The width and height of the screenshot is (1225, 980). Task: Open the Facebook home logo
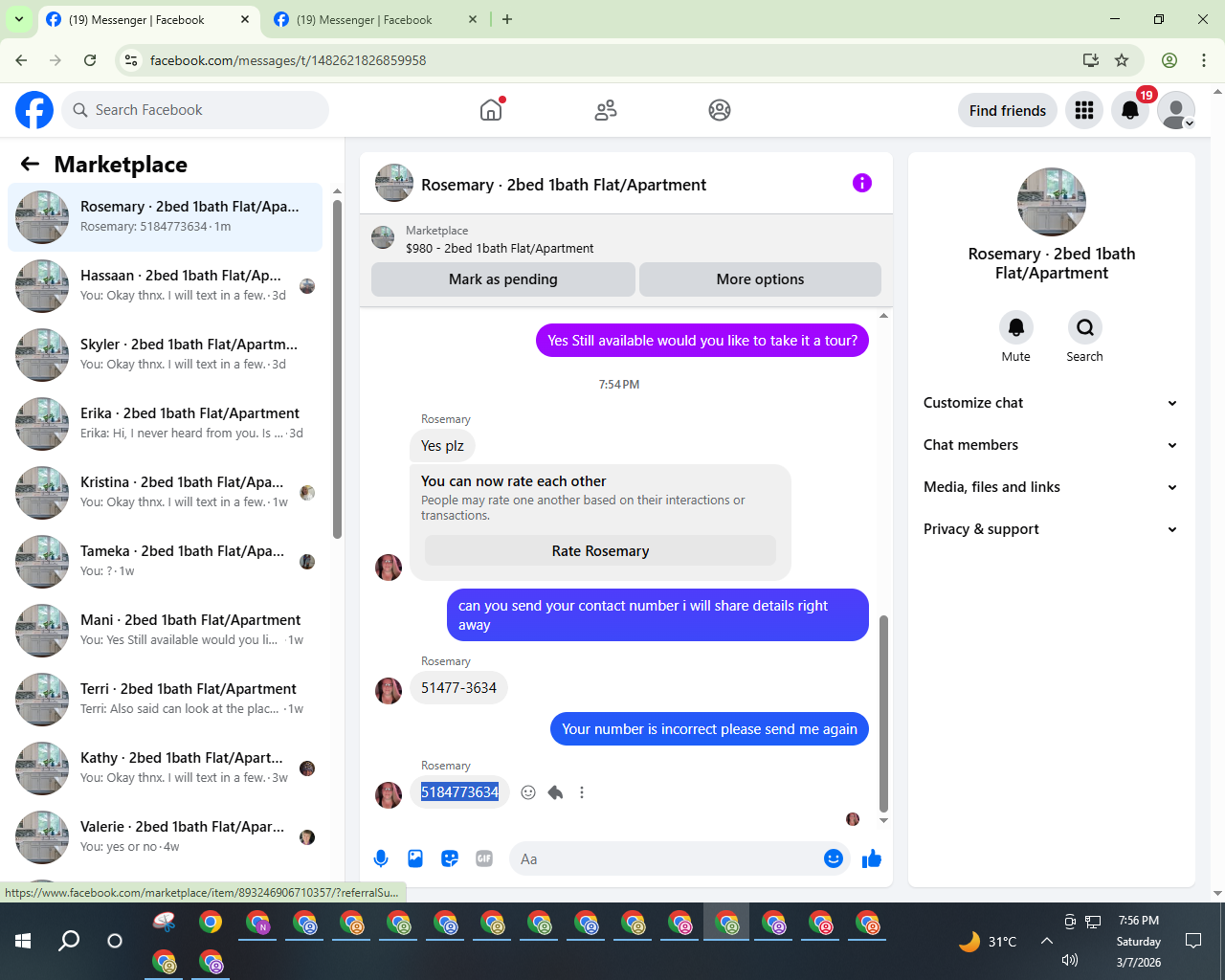(34, 110)
